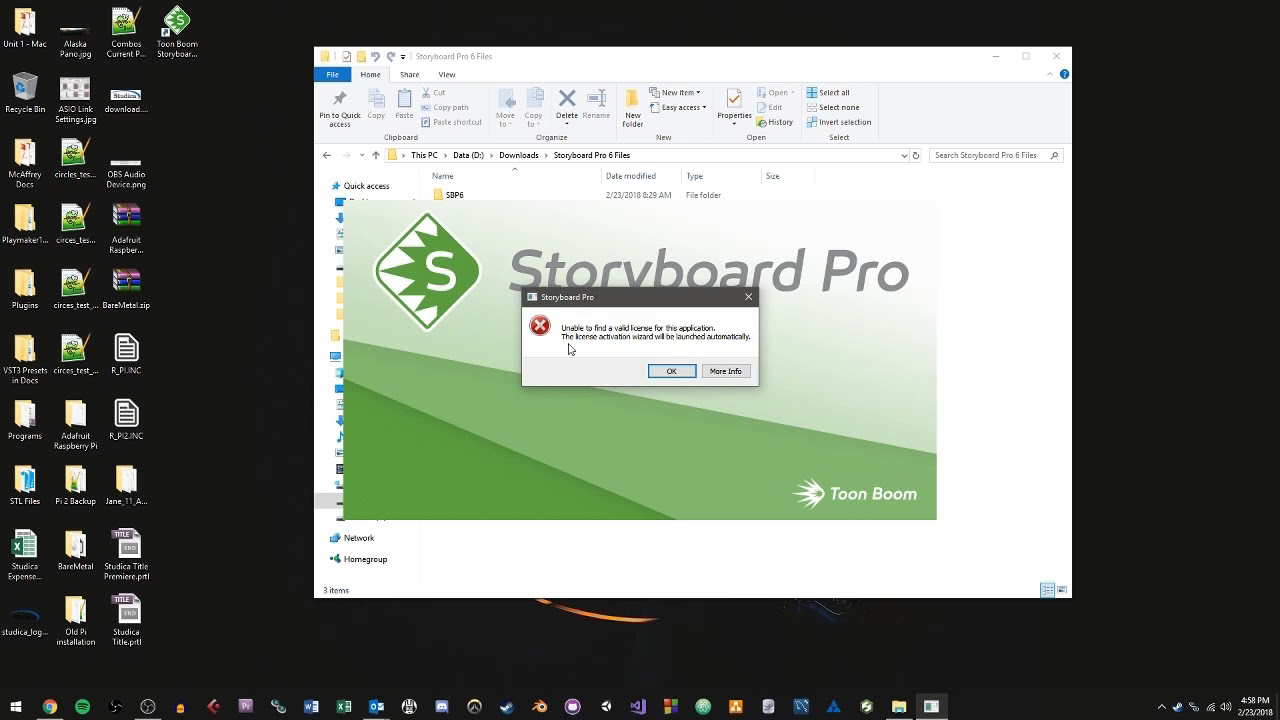Click the Delete icon in the ribbon

[567, 98]
